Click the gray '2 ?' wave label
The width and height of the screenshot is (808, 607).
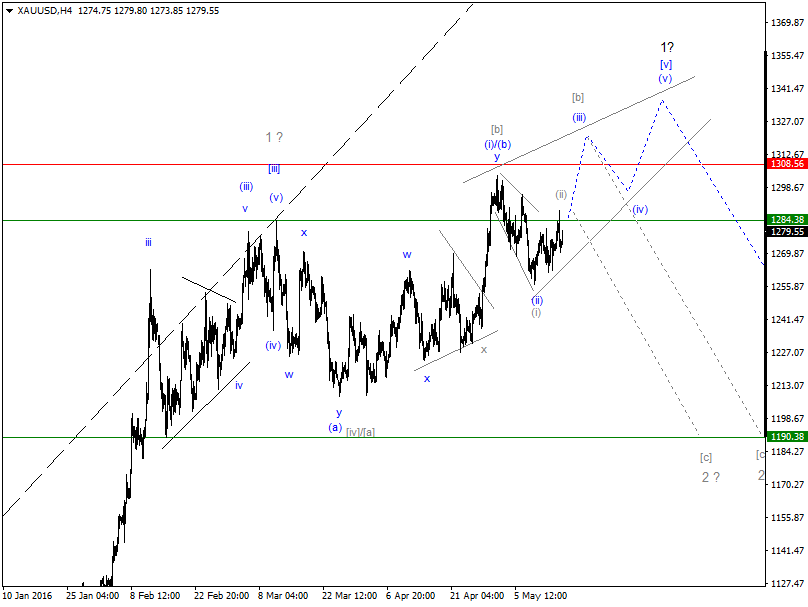710,477
